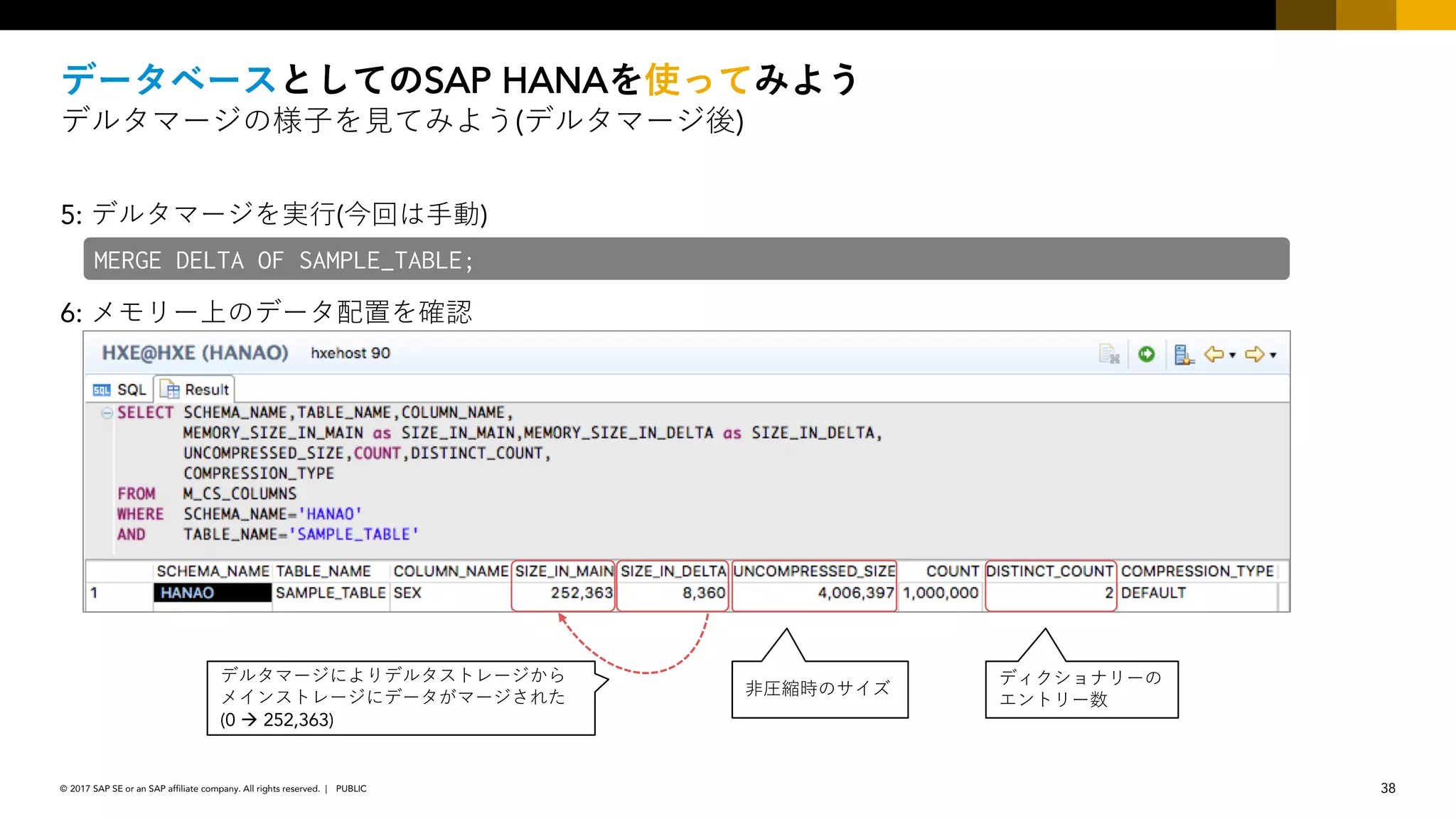
Task: Select the 4,006,397 value cell
Action: point(814,593)
